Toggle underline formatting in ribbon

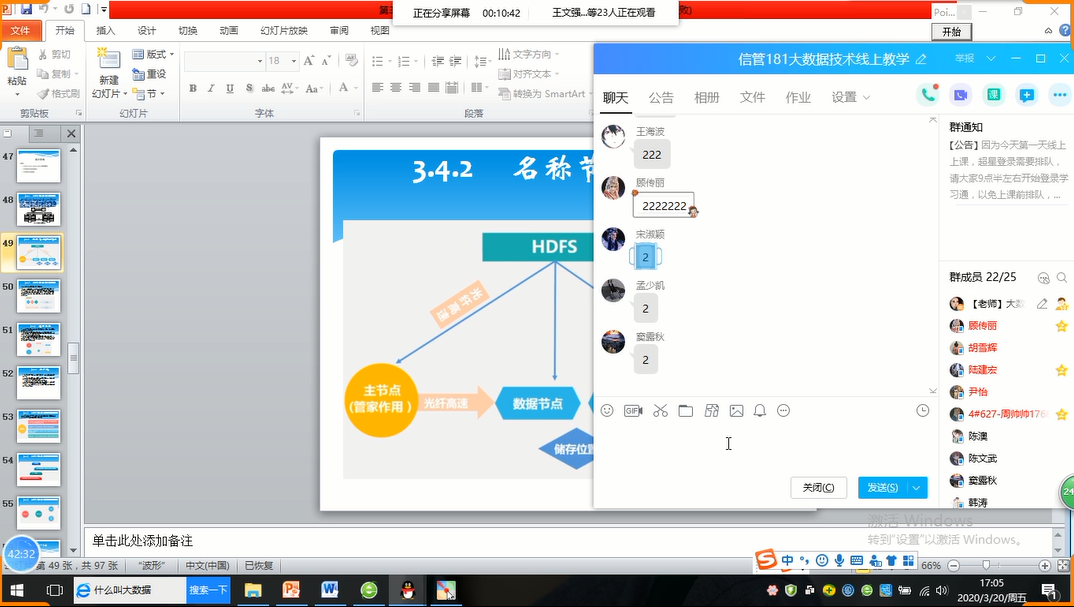click(x=230, y=88)
